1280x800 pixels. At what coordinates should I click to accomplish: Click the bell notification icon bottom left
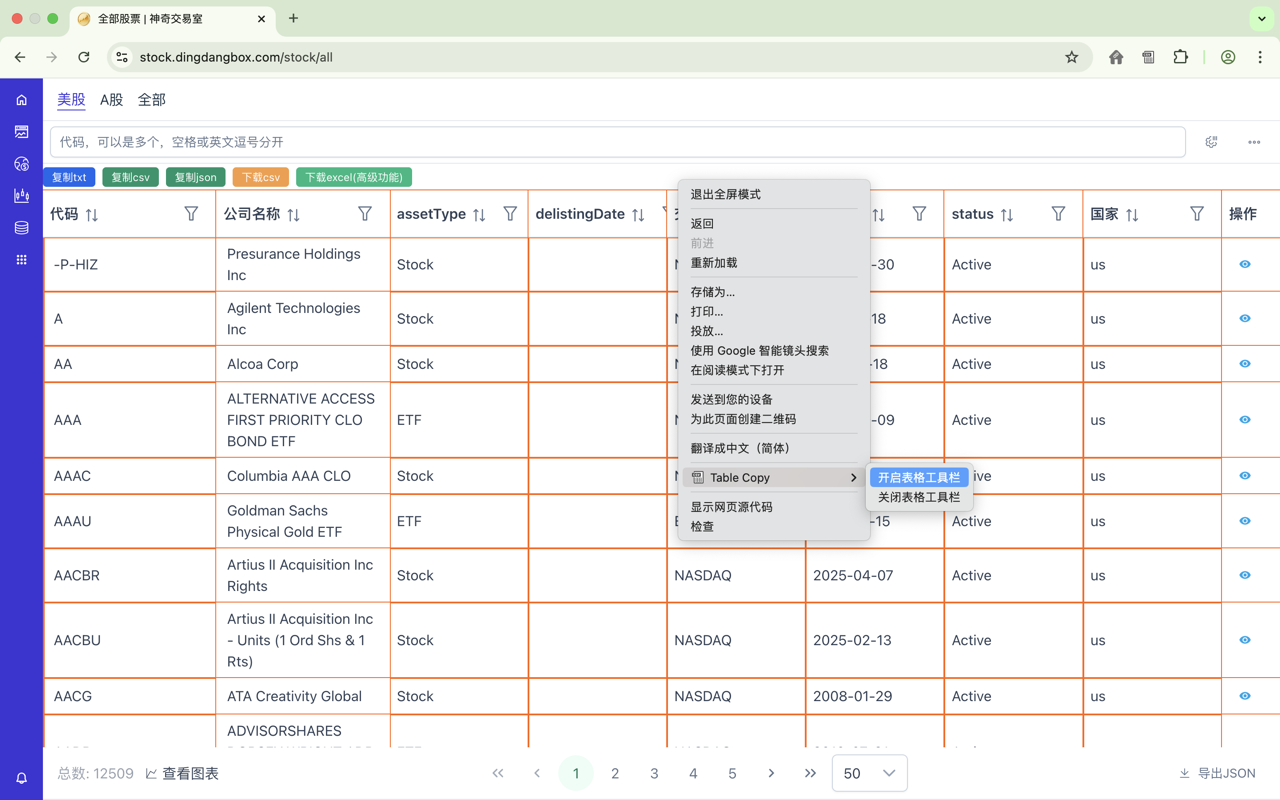[21, 777]
